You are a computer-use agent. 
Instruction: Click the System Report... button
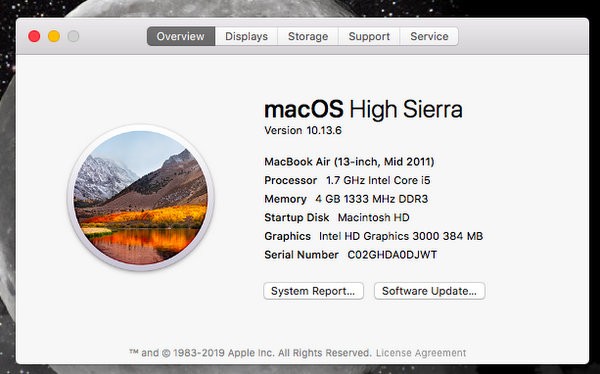pyautogui.click(x=313, y=291)
